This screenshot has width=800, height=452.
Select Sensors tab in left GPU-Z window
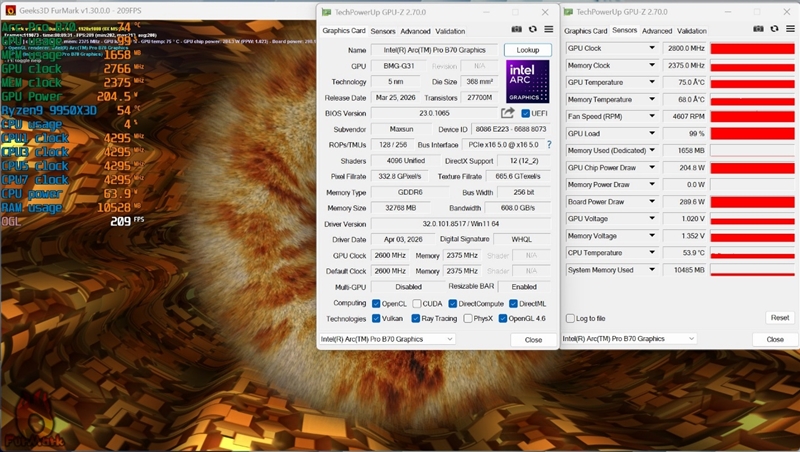click(x=383, y=31)
